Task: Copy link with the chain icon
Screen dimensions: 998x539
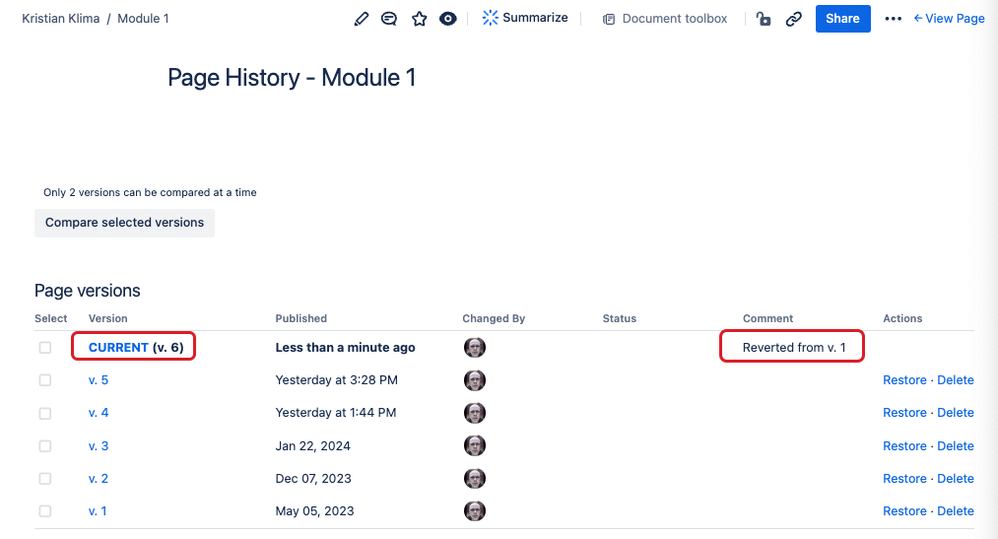Action: point(793,18)
